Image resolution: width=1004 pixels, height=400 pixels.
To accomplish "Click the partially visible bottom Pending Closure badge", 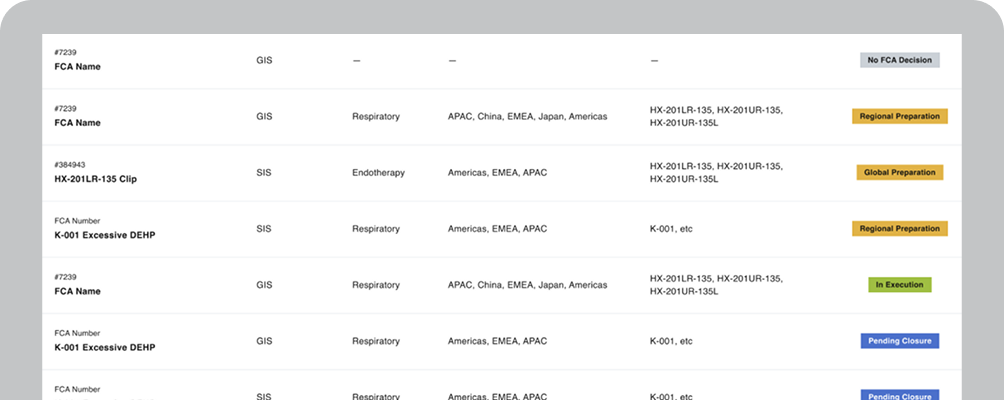I will tap(899, 395).
